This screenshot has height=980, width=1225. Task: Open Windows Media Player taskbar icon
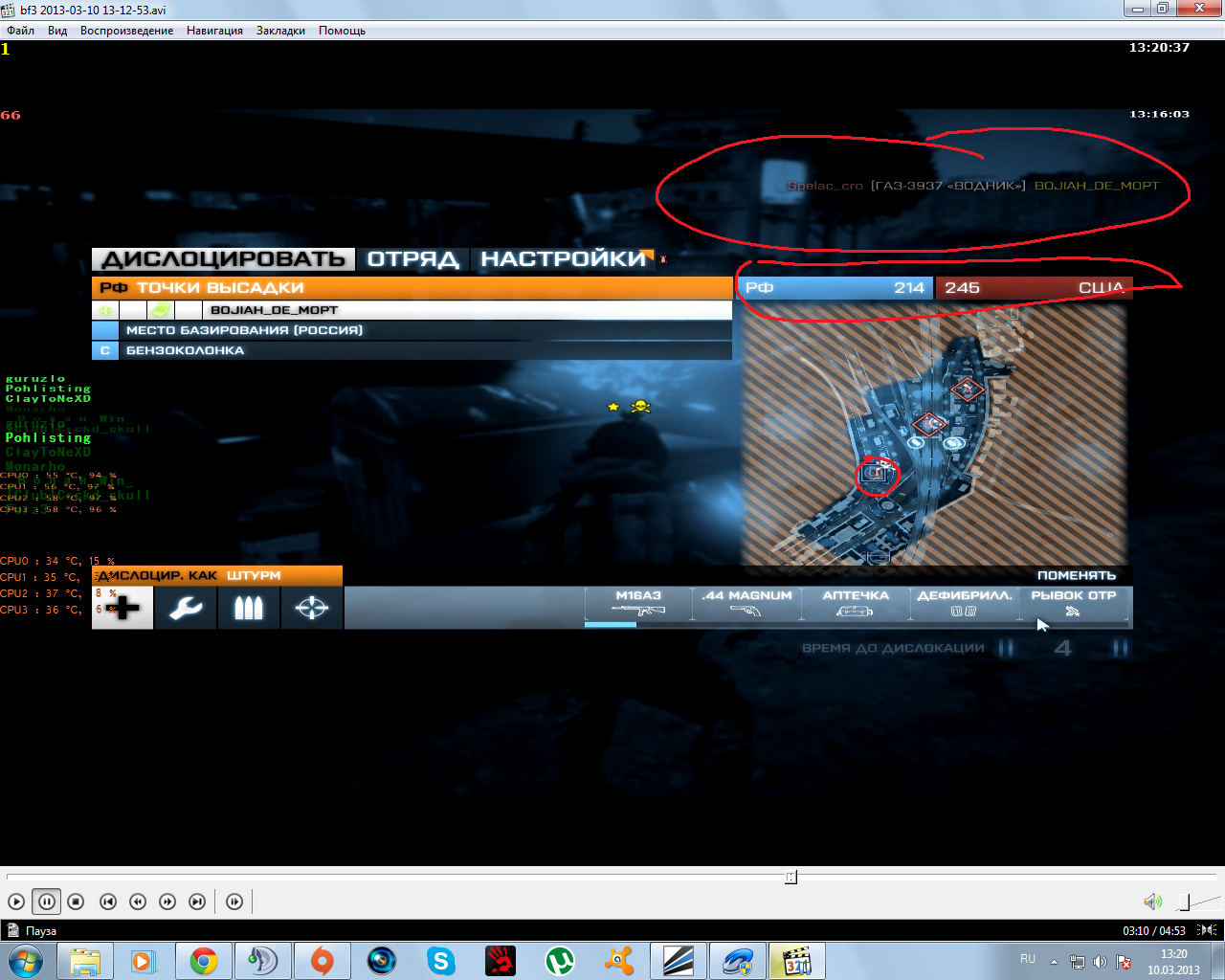click(144, 961)
